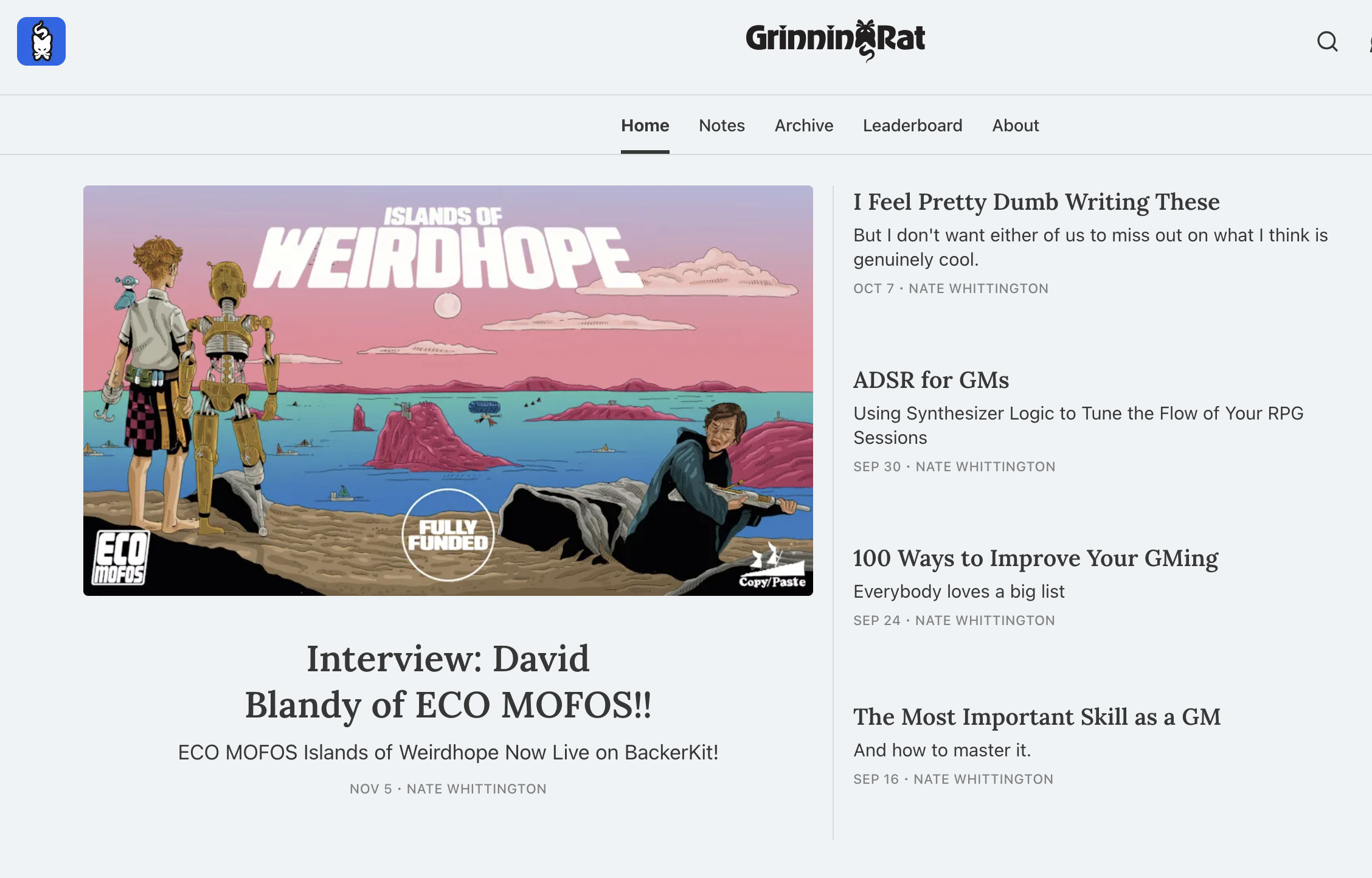
Task: Open the Islands of Weirdhope cover image
Action: [448, 390]
